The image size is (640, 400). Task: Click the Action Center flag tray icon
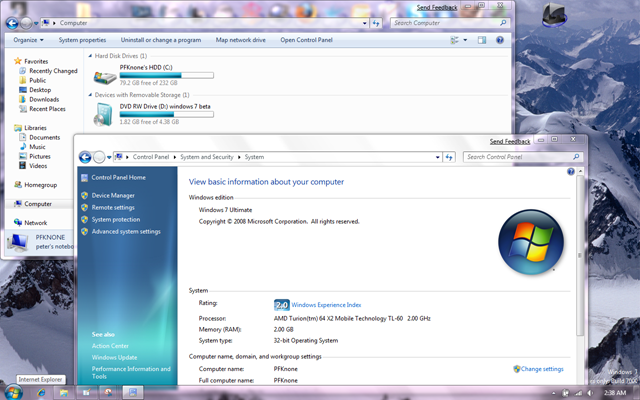click(566, 393)
